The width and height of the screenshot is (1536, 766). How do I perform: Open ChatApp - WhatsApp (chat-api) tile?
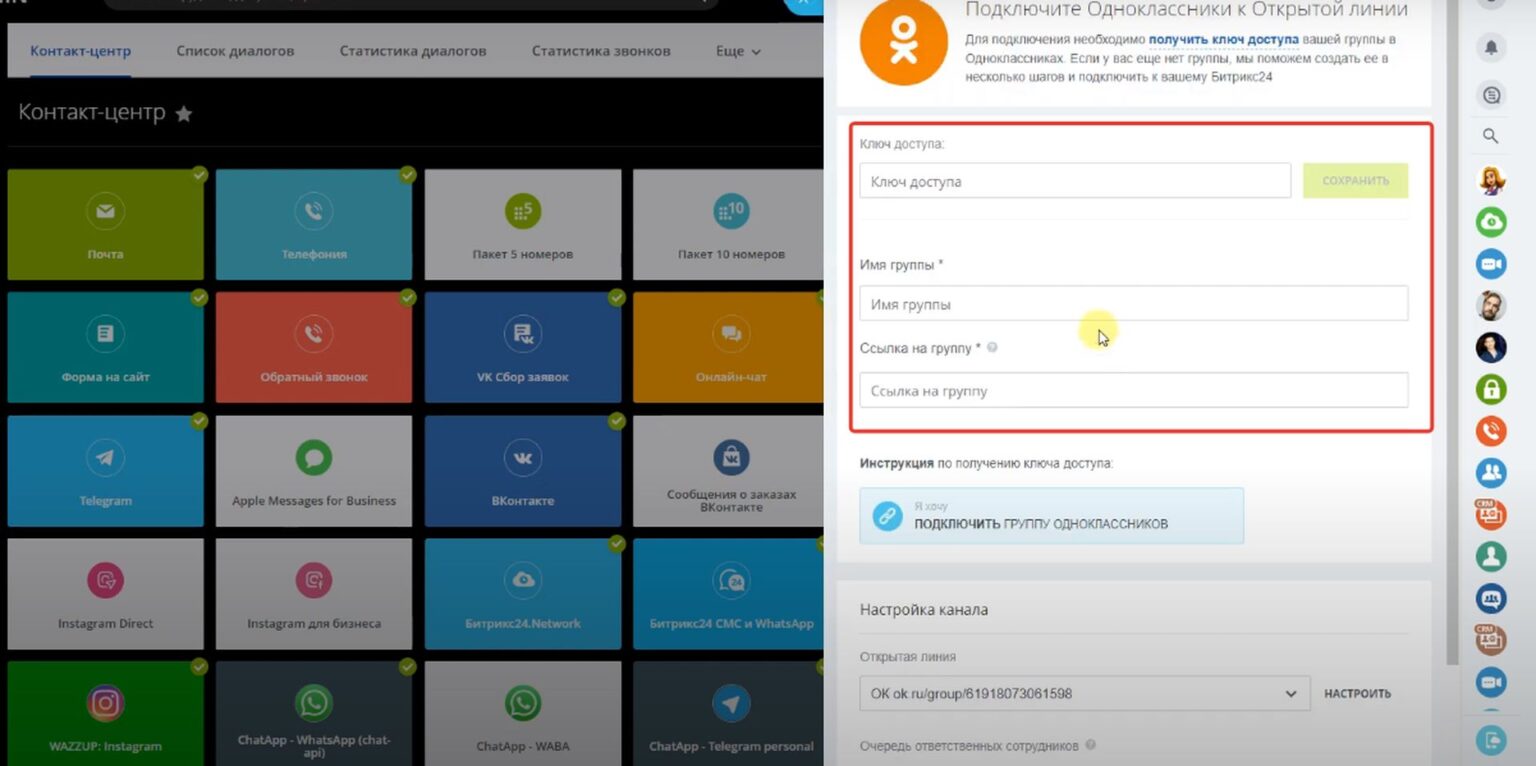pyautogui.click(x=314, y=714)
